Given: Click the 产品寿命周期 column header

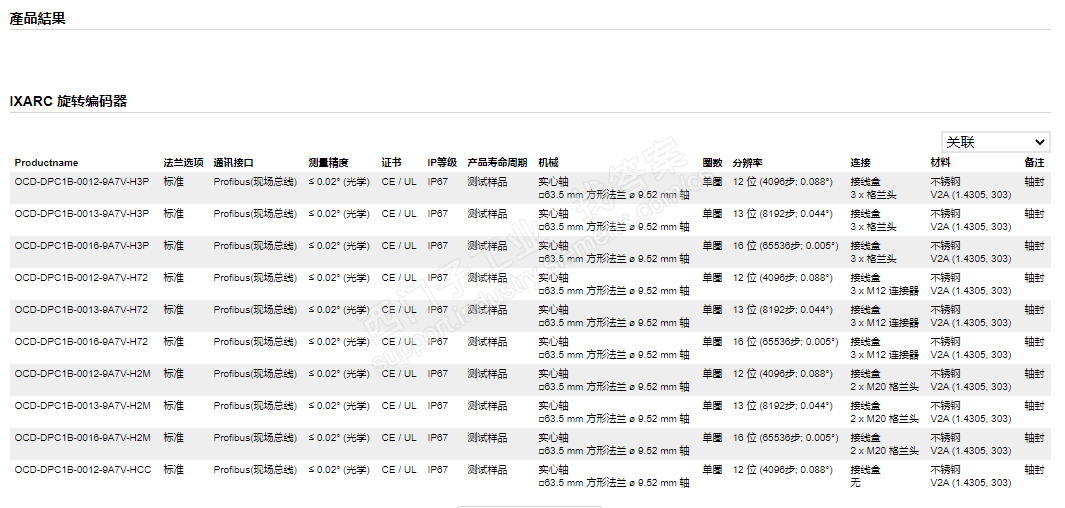Looking at the screenshot, I should [497, 163].
